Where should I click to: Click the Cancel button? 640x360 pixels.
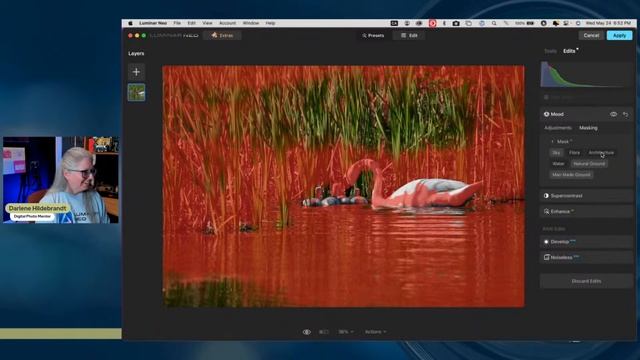(591, 36)
